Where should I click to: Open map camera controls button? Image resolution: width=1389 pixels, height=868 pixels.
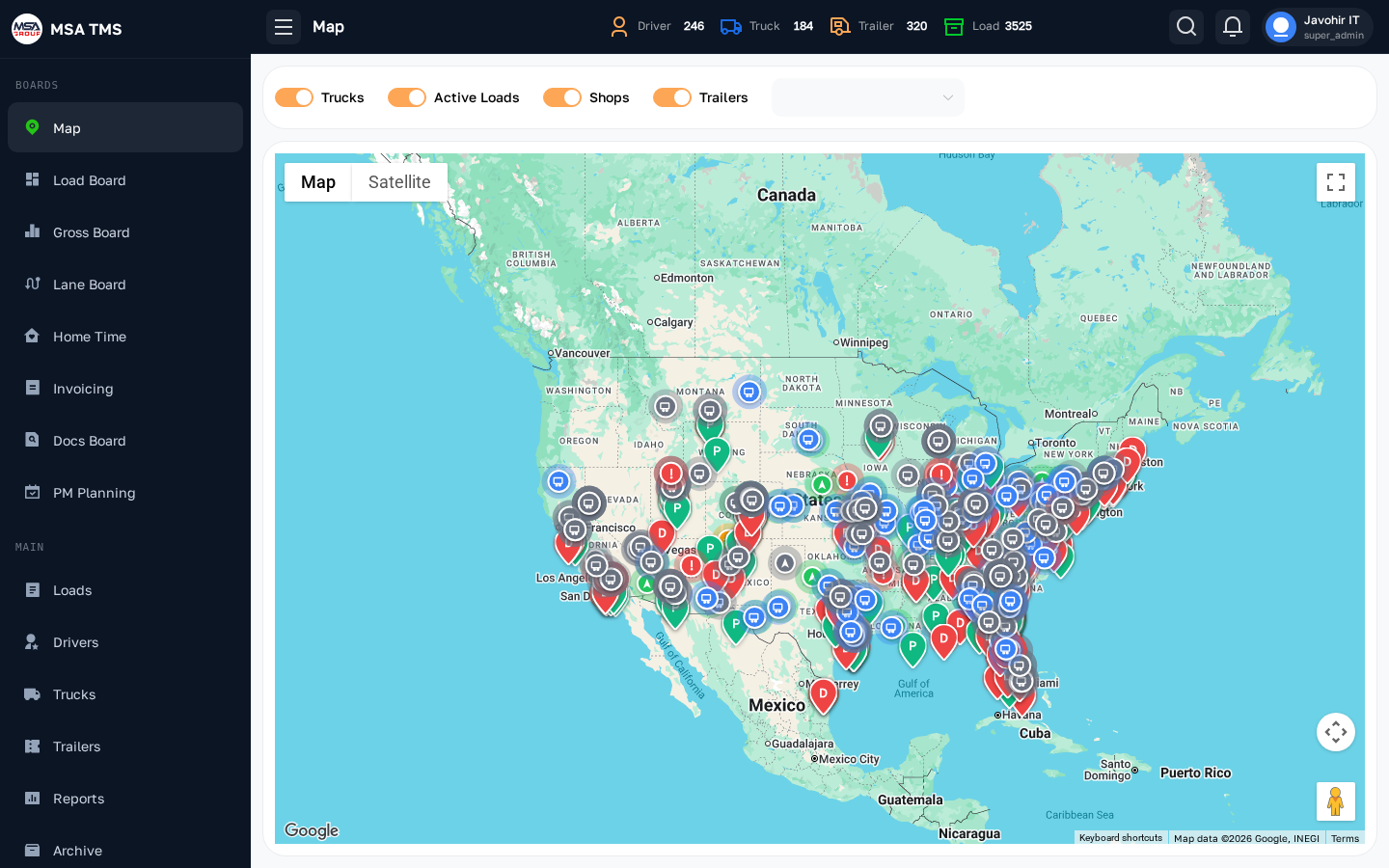pyautogui.click(x=1336, y=732)
